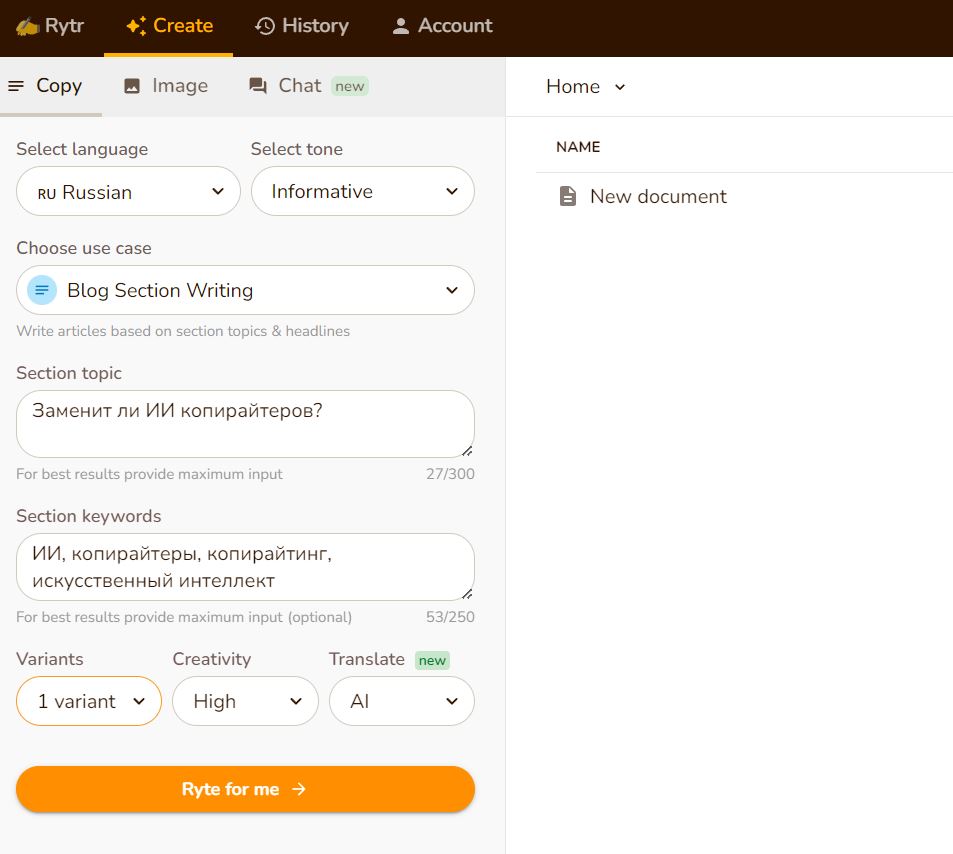This screenshot has height=854, width=953.
Task: Open the Translate AI dropdown
Action: [x=401, y=701]
